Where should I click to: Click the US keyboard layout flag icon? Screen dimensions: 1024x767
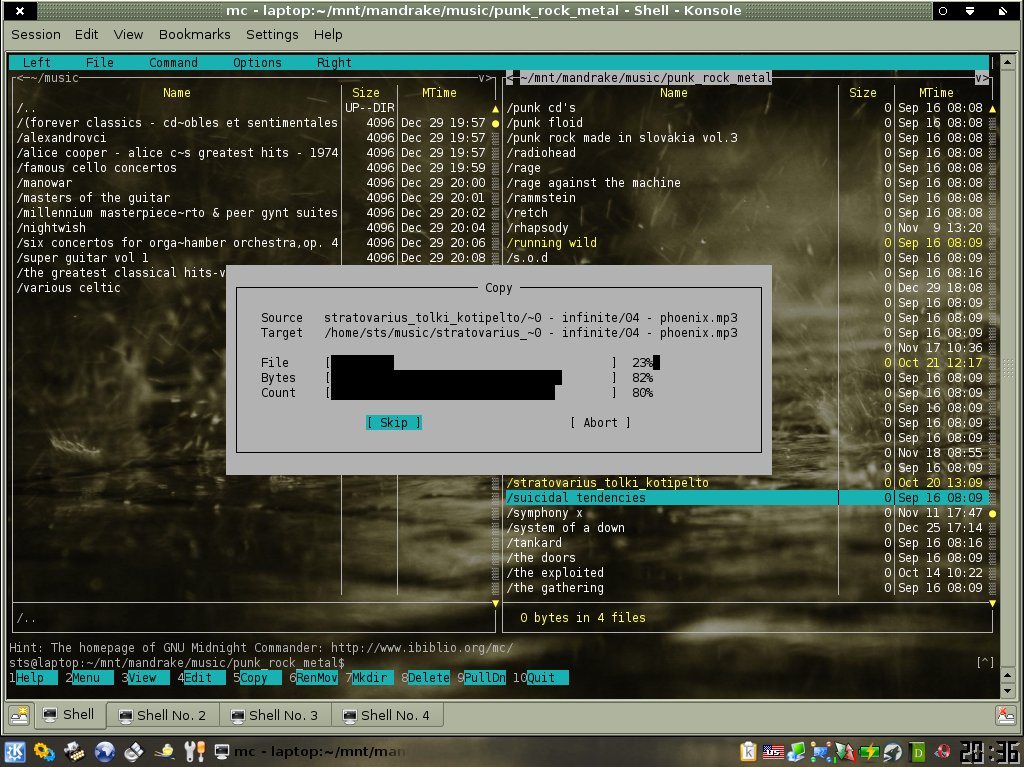click(773, 753)
